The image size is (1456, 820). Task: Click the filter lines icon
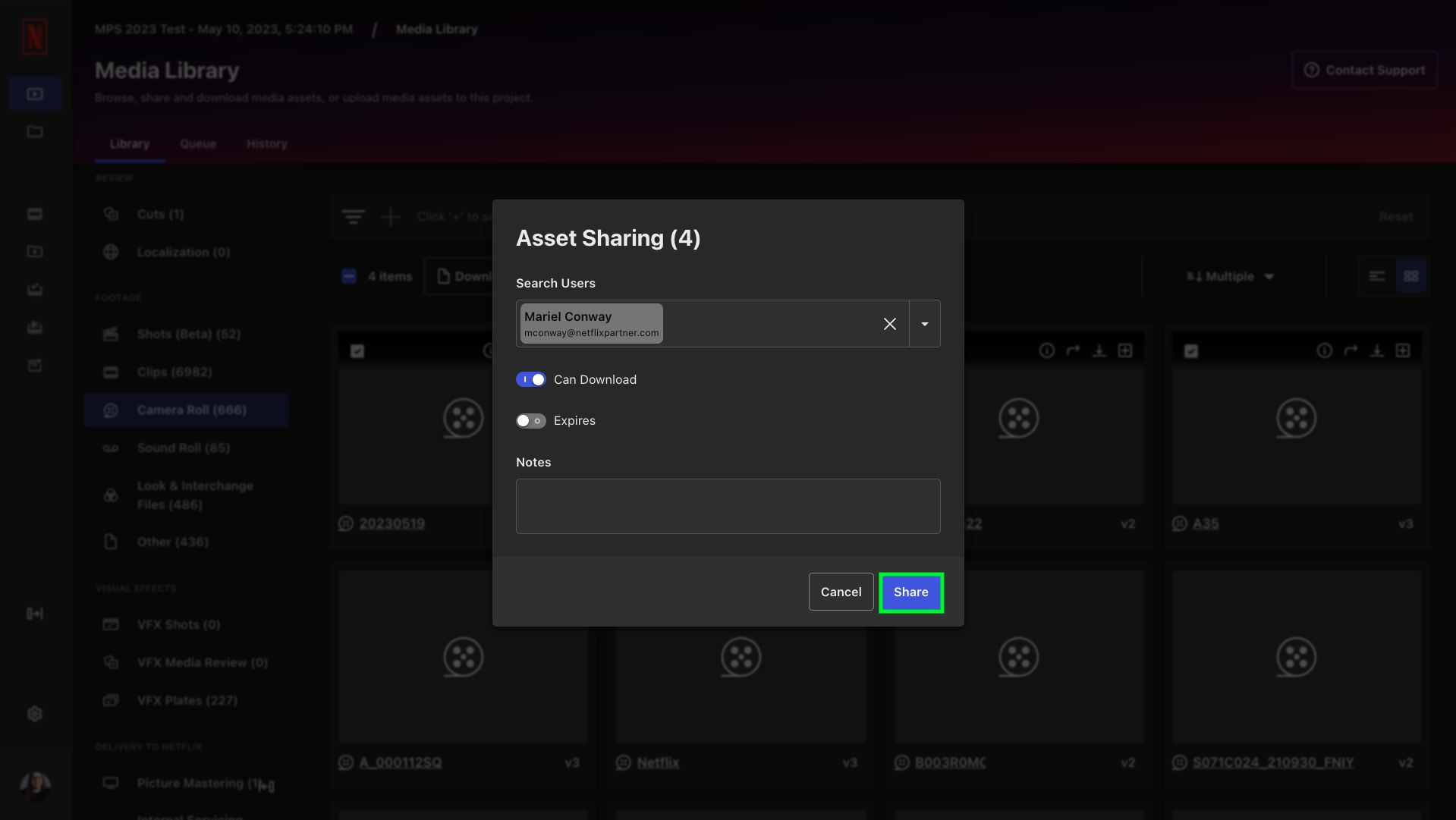coord(353,217)
